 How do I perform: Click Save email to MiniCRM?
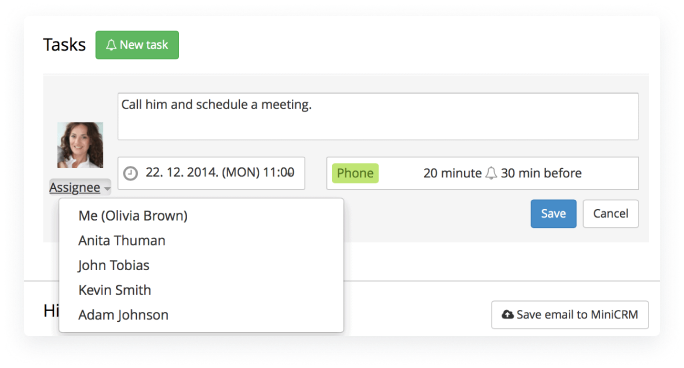click(570, 314)
